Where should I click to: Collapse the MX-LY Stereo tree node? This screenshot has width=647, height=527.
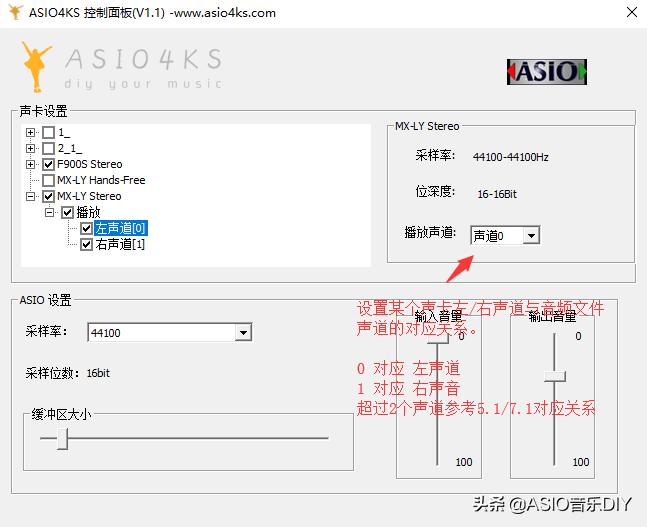(x=30, y=196)
